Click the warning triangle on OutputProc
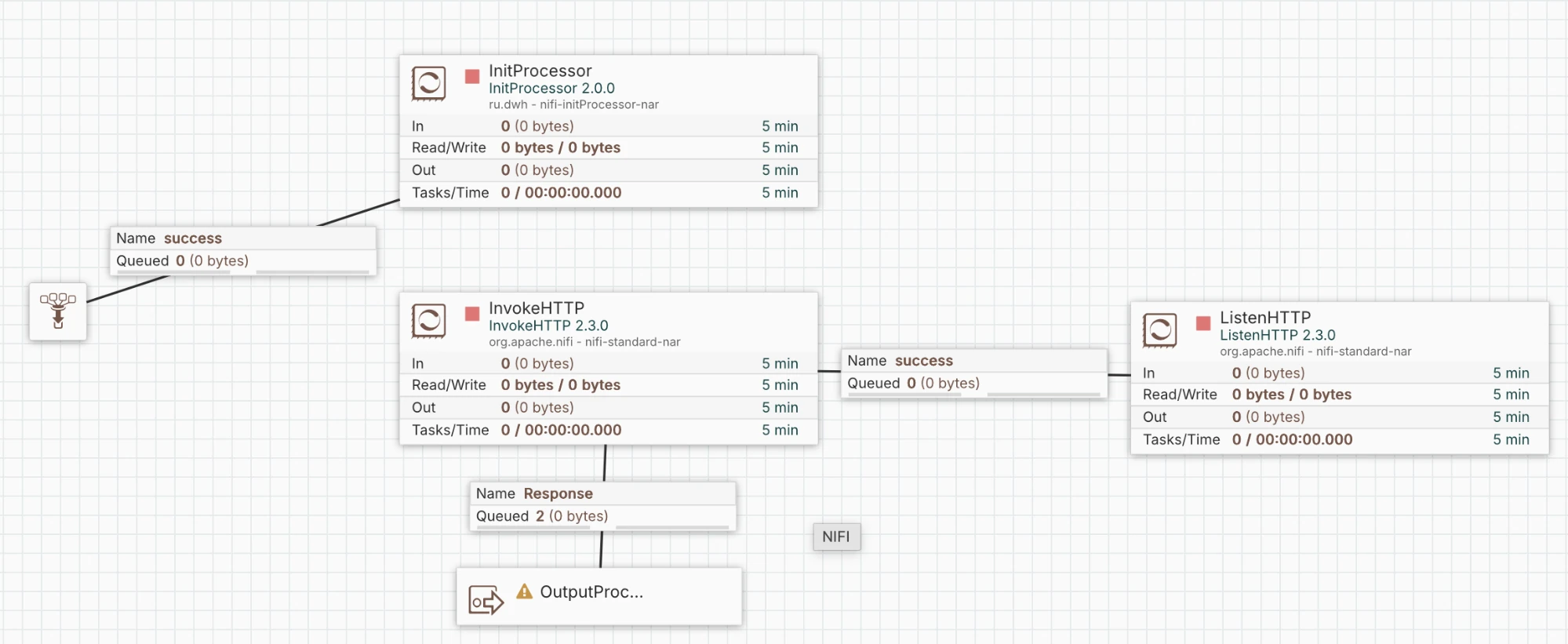 pos(524,591)
